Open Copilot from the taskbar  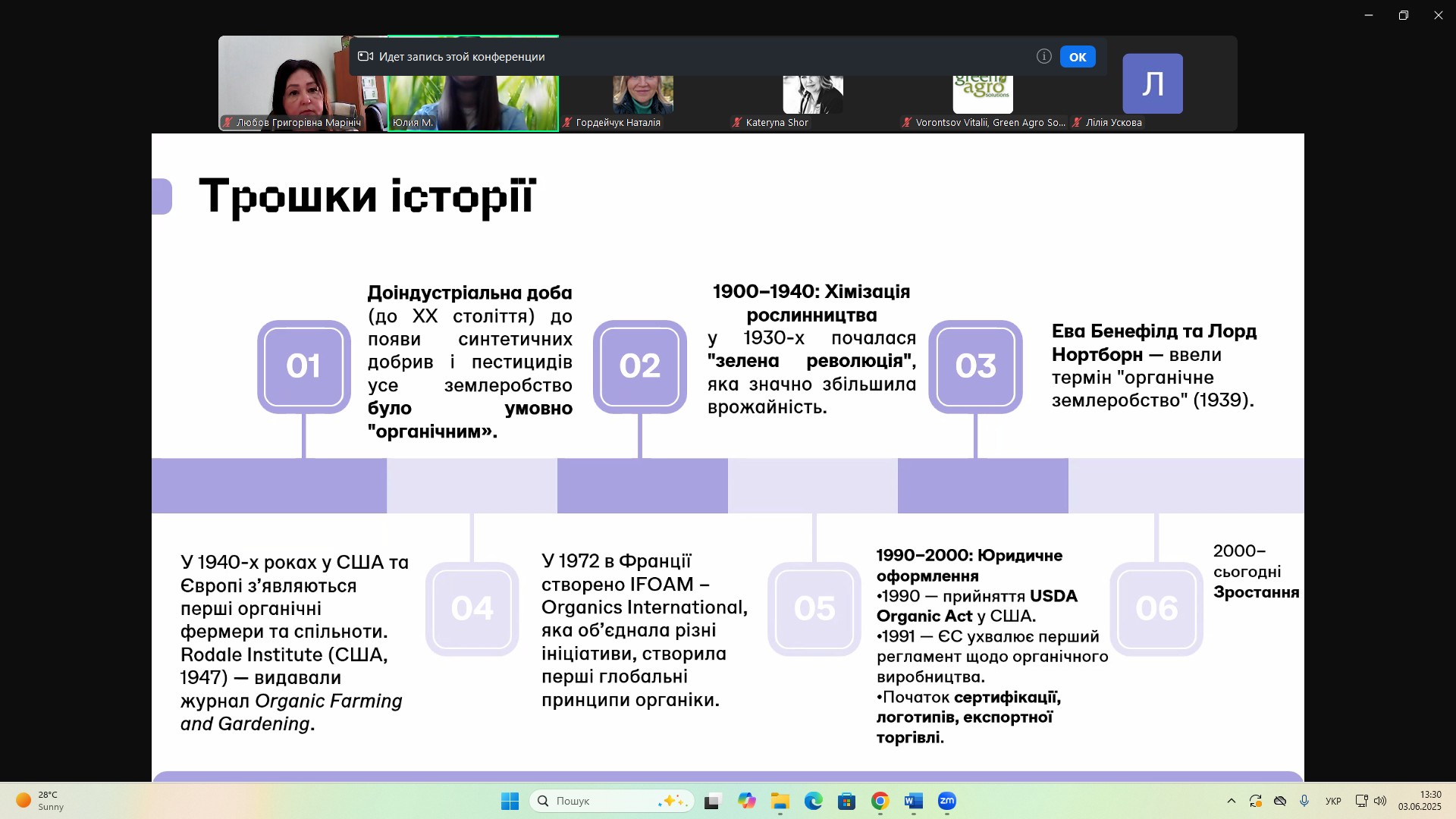747,801
